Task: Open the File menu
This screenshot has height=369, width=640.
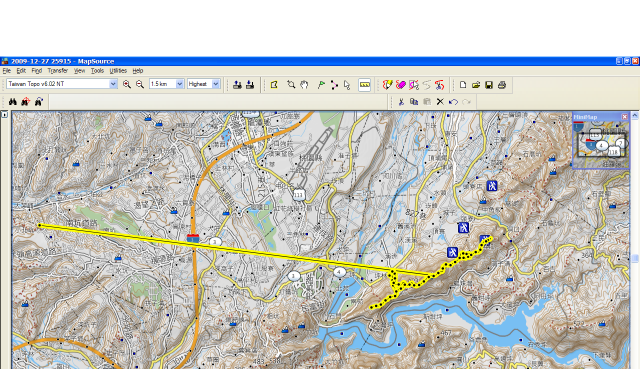Action: point(7,71)
